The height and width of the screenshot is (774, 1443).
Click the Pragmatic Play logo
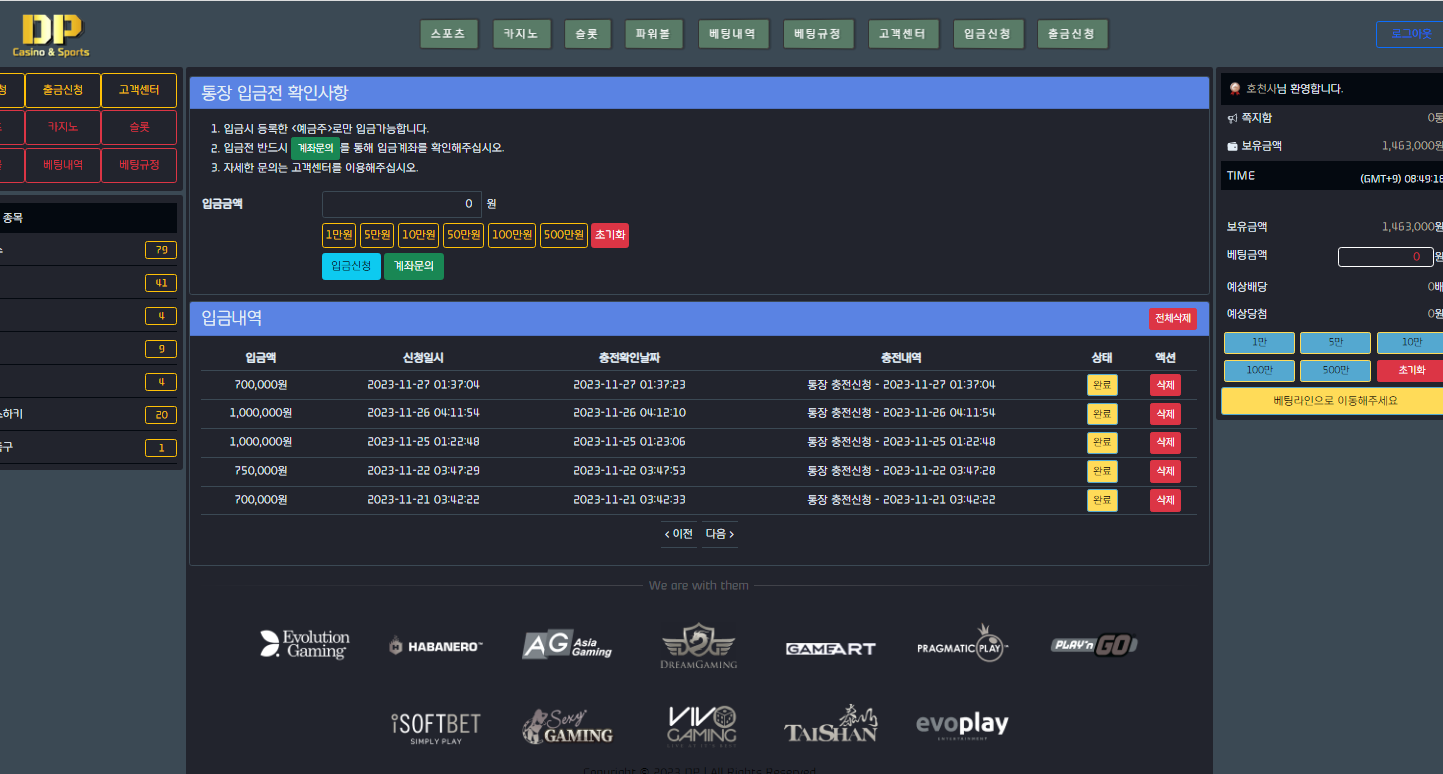click(962, 642)
